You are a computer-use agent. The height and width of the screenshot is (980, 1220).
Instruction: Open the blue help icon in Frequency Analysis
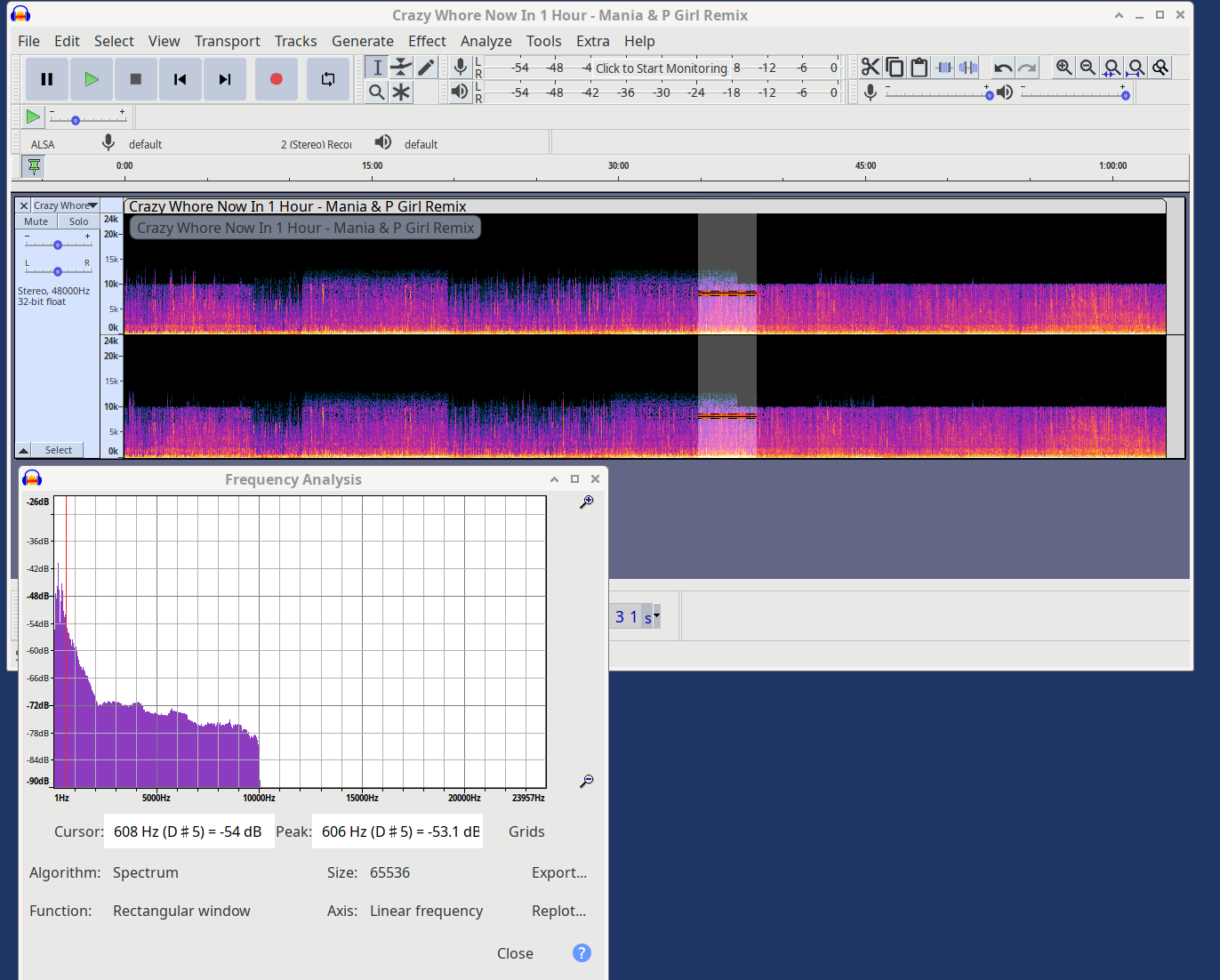click(582, 953)
